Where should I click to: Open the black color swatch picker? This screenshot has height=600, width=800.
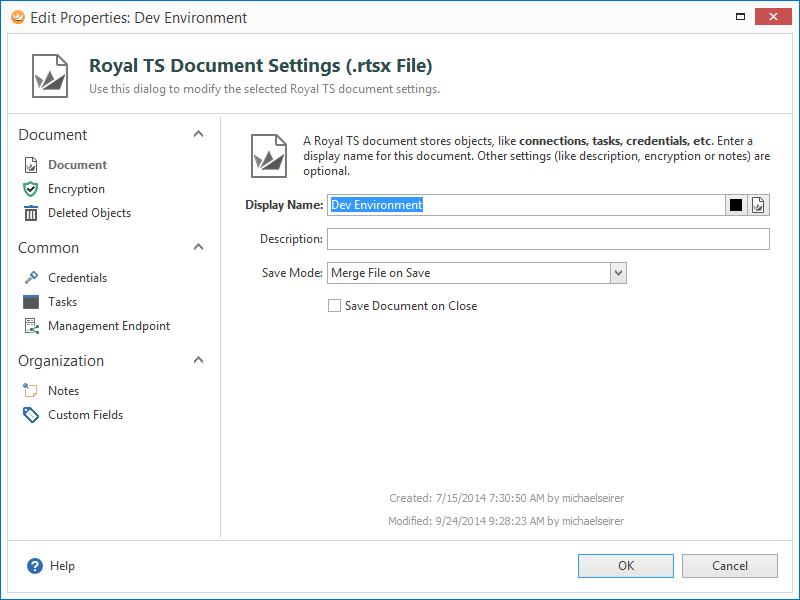point(736,205)
